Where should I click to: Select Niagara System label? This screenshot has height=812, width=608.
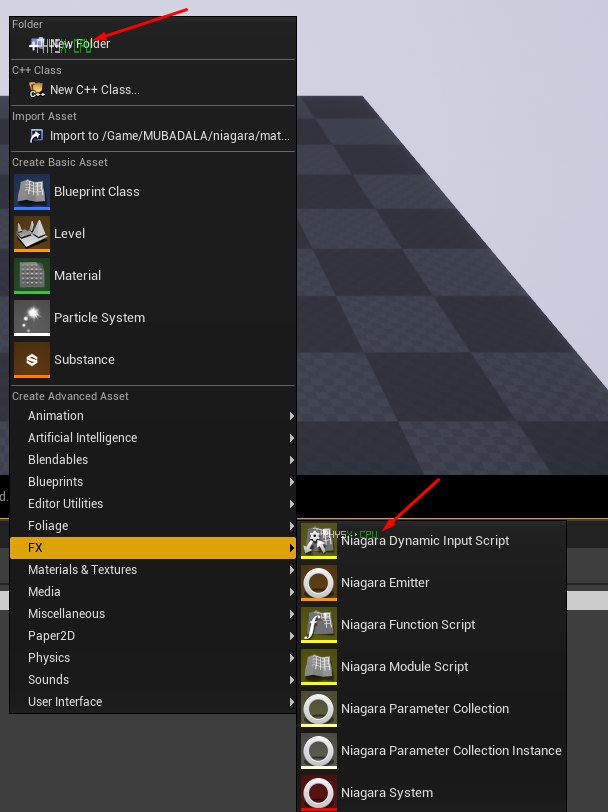click(x=387, y=793)
